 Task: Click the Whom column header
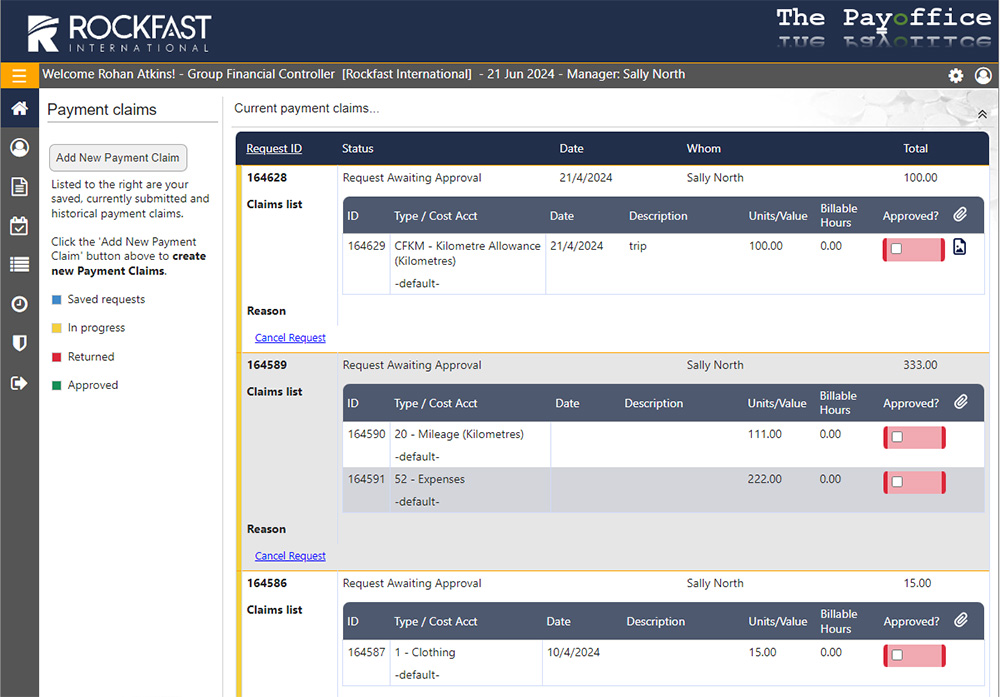pyautogui.click(x=703, y=149)
